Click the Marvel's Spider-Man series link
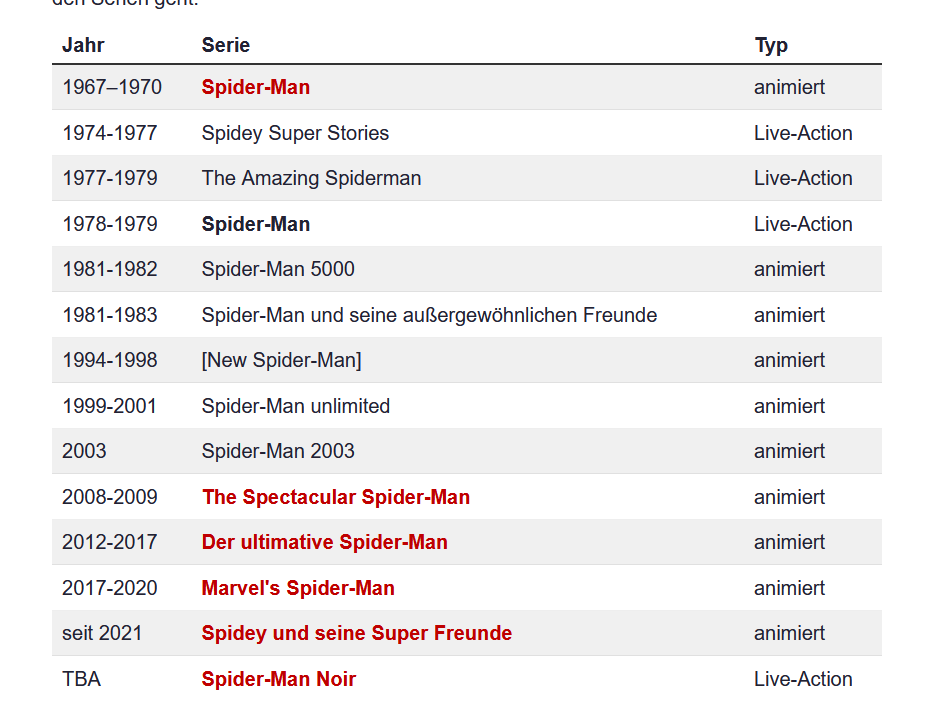The image size is (925, 714). pos(298,588)
